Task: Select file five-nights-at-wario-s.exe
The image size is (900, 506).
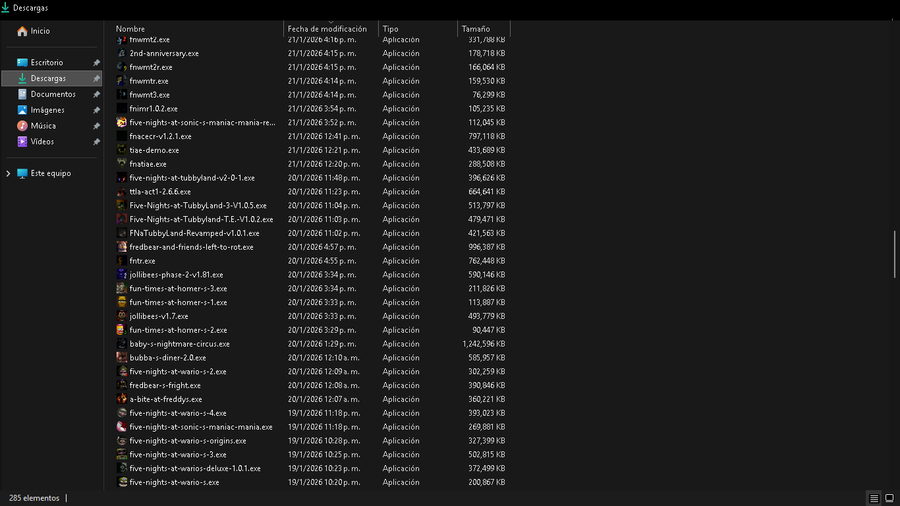Action: (174, 482)
